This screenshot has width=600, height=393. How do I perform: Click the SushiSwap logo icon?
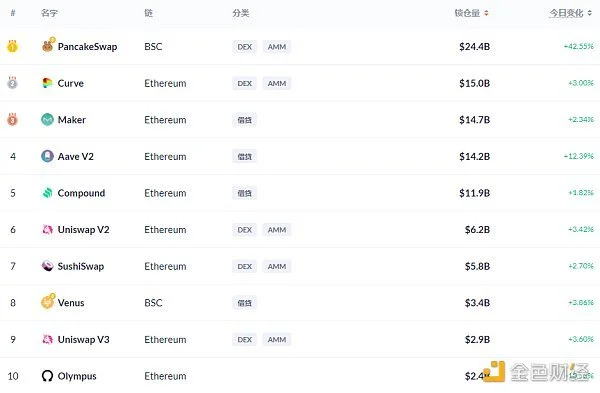[47, 266]
